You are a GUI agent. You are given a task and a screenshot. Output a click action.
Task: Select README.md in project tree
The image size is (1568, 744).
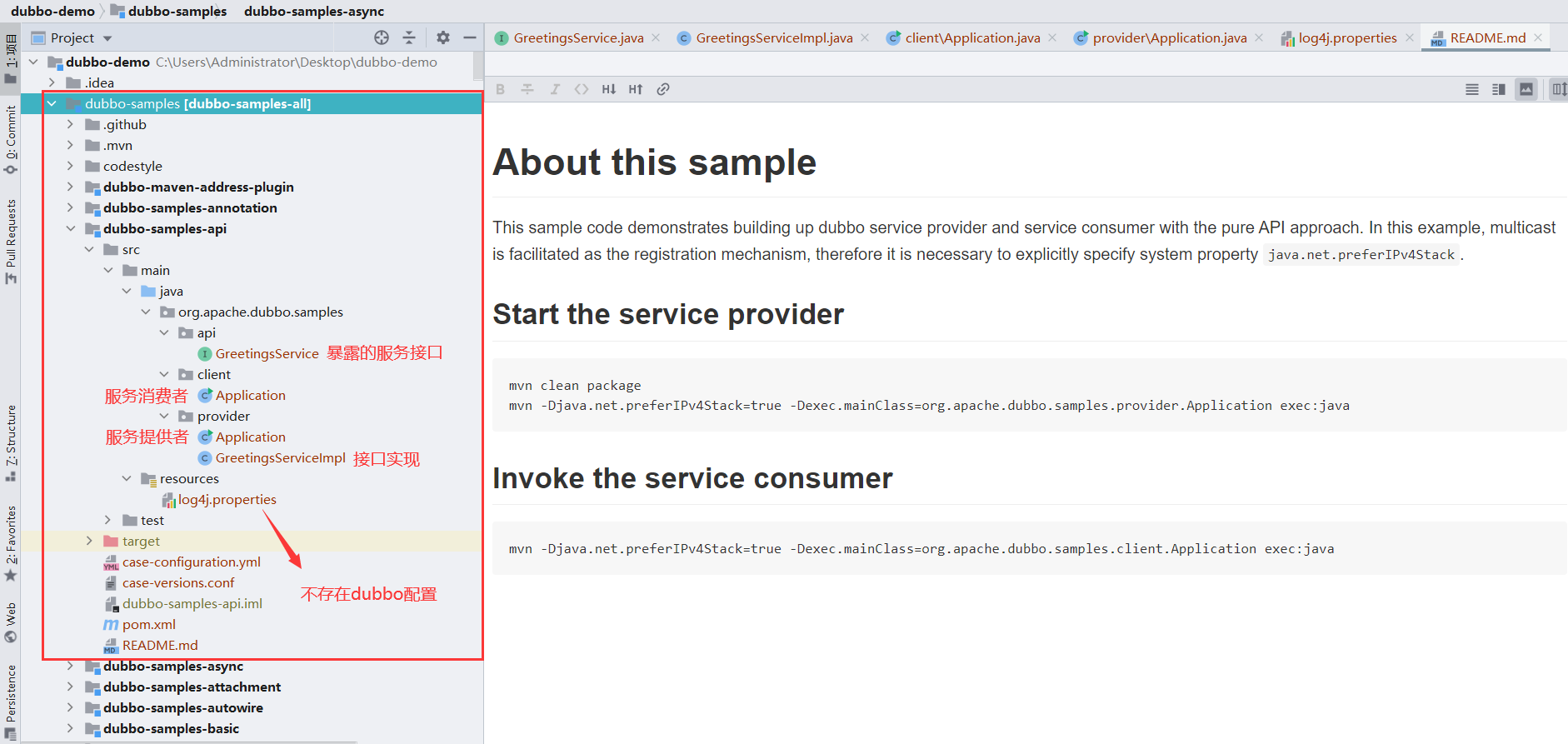pos(160,645)
